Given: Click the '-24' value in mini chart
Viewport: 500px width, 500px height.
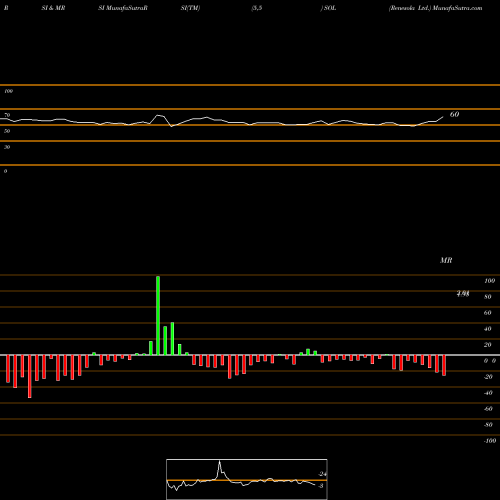Looking at the screenshot, I should coord(322,474).
